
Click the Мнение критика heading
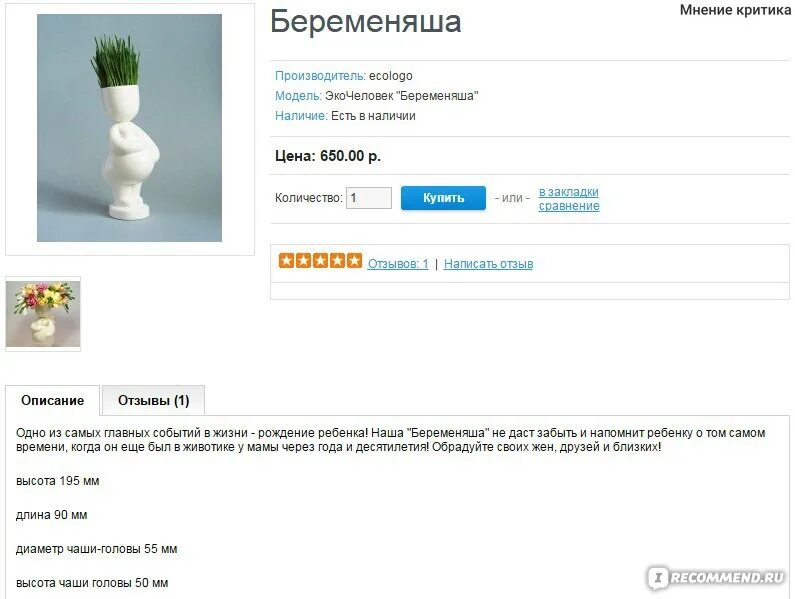coord(735,10)
